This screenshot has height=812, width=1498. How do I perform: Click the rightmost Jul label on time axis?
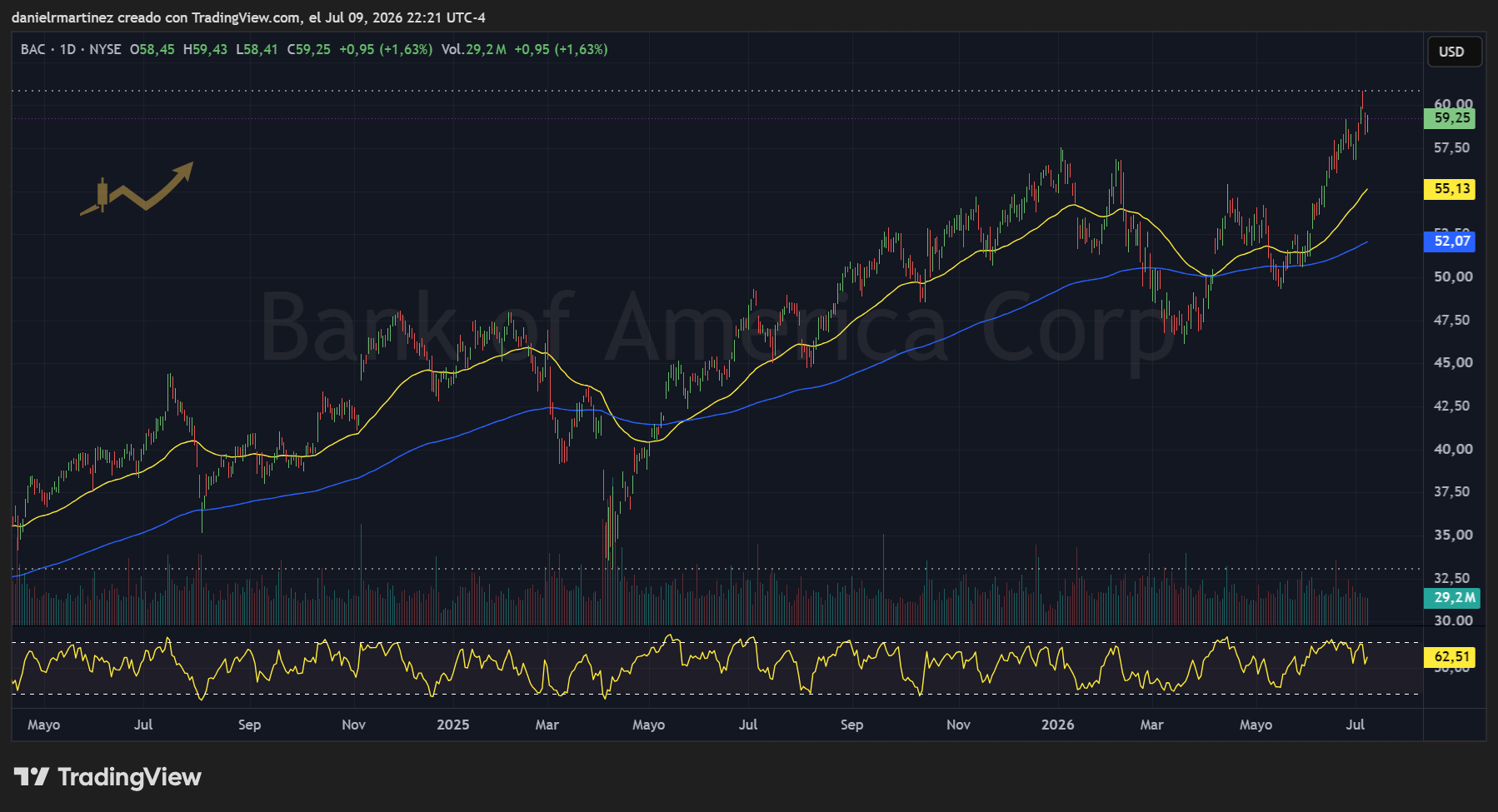1356,725
